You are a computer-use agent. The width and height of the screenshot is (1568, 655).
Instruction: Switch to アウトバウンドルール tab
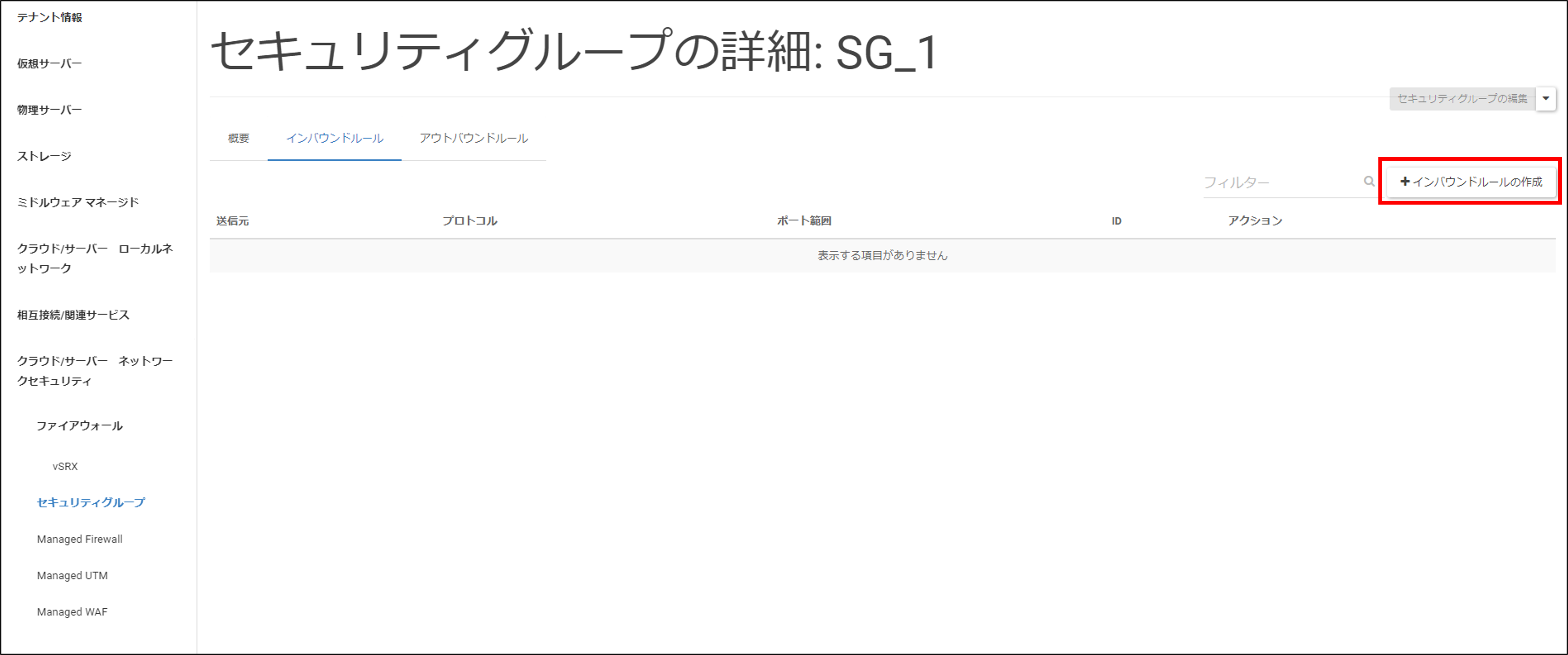[x=473, y=138]
